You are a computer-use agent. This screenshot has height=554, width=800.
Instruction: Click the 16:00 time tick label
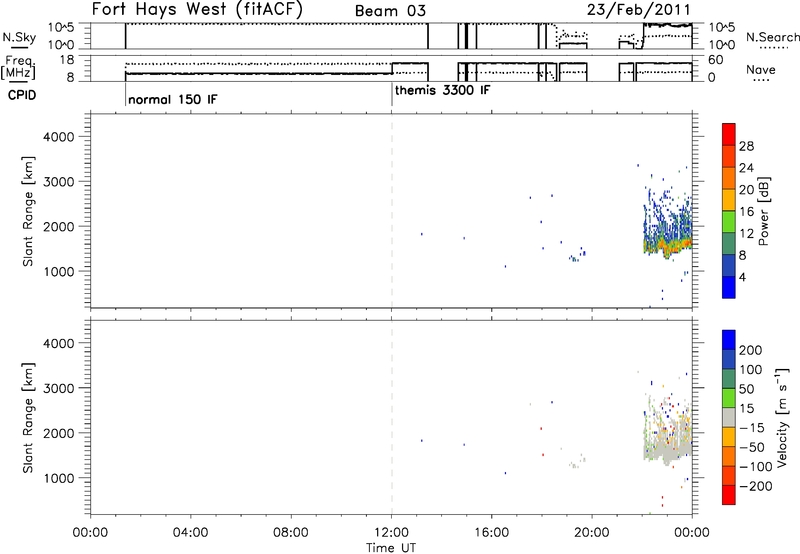point(491,533)
